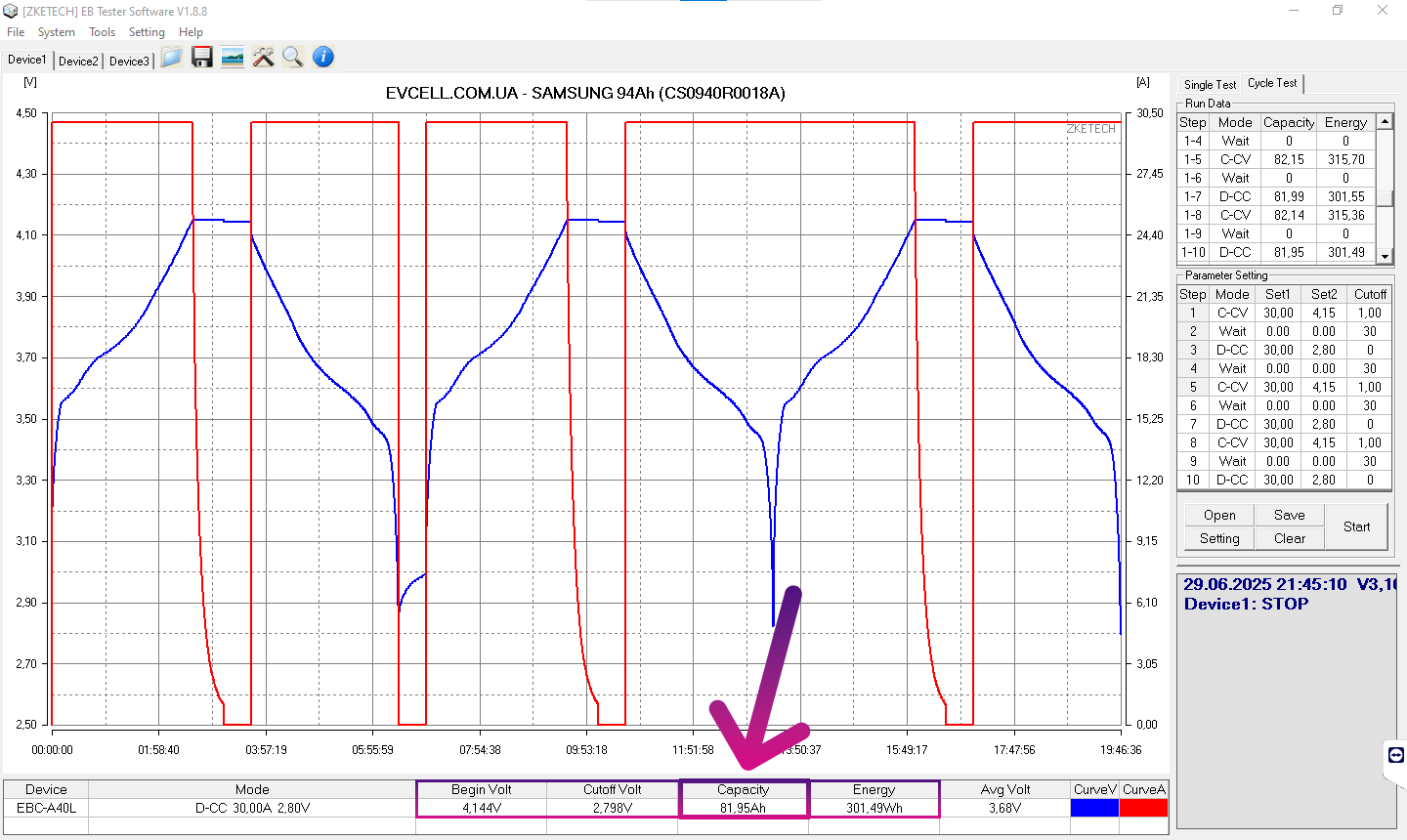Click the Device1: STOP status text
Screen dimensions: 1407x840
pos(1246,604)
